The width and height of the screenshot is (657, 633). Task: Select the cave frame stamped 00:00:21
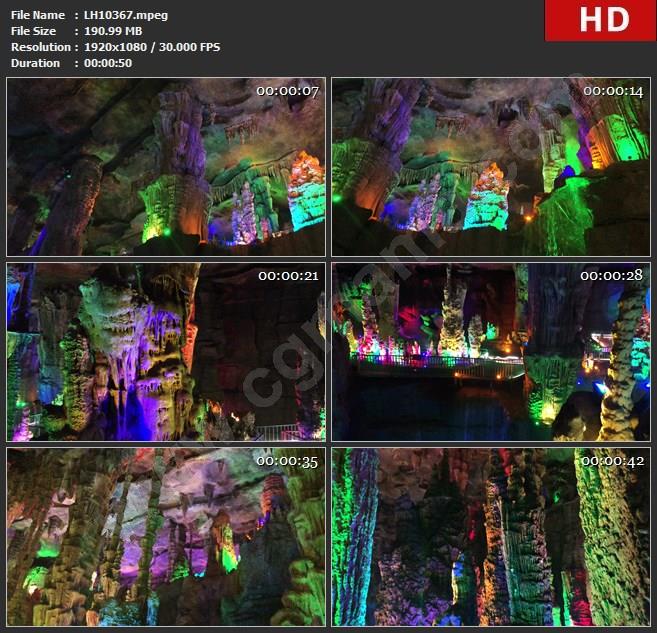coord(166,352)
